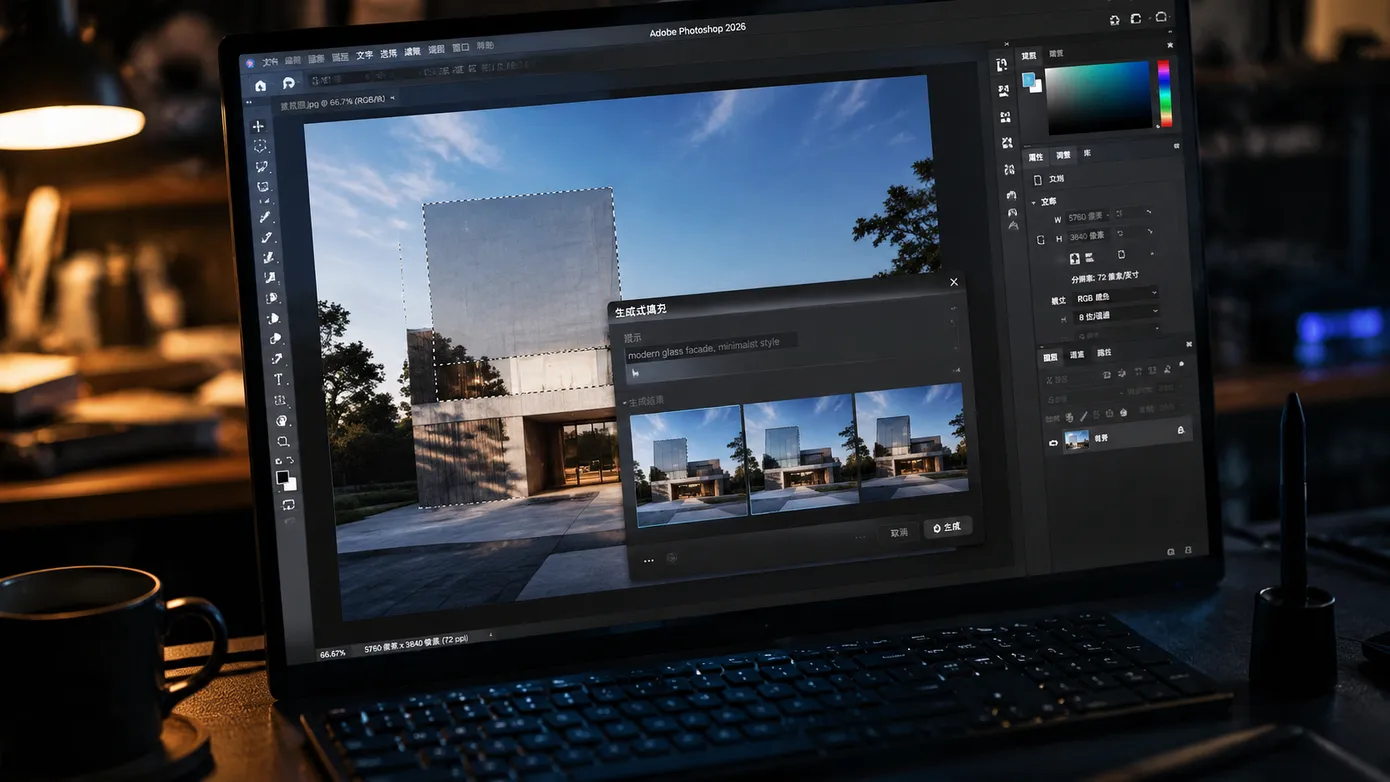
Task: Click the topmost icon in the collapsed panel strip
Action: click(1002, 64)
